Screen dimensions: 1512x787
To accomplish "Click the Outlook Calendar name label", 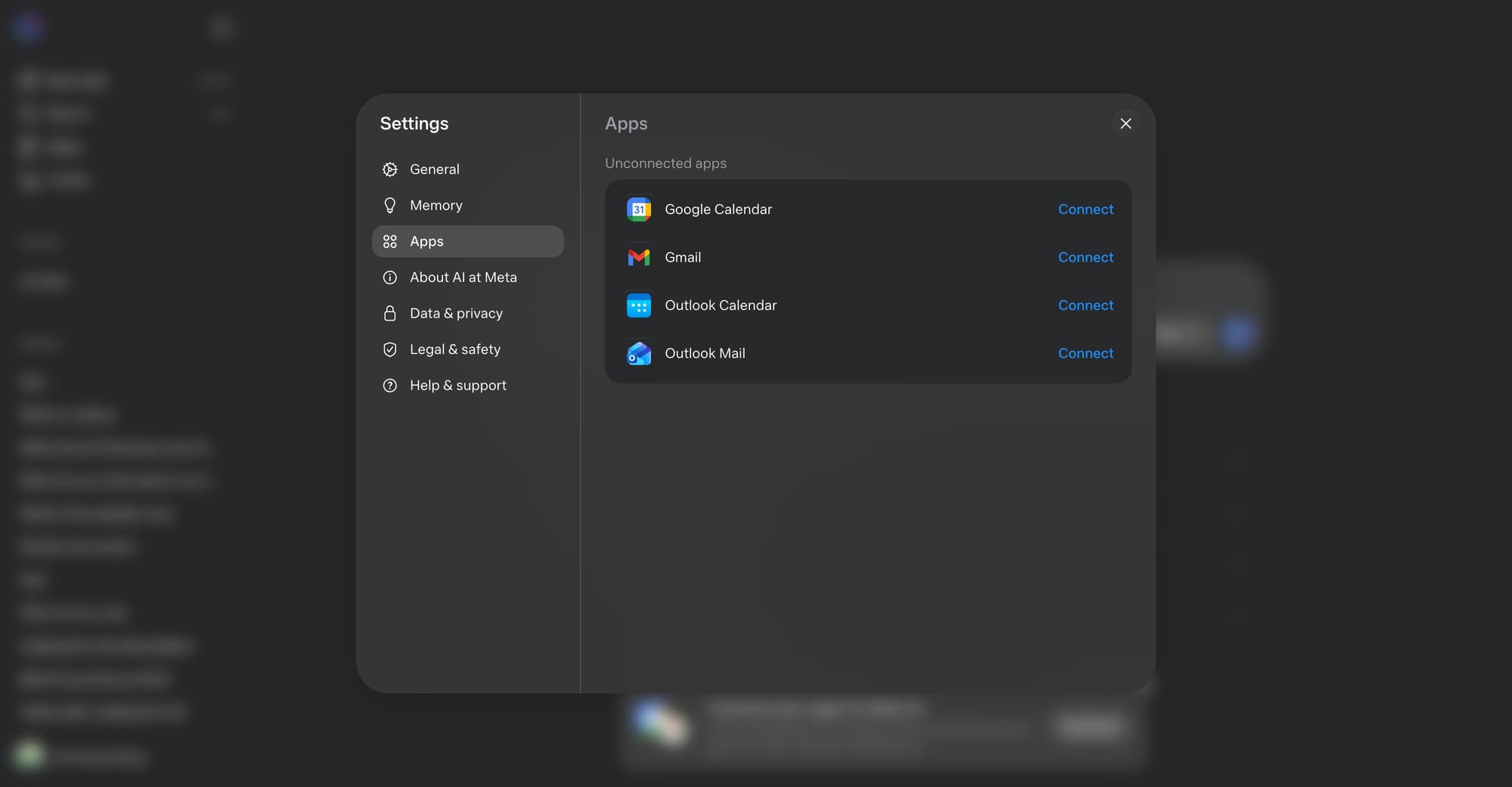I will [720, 305].
